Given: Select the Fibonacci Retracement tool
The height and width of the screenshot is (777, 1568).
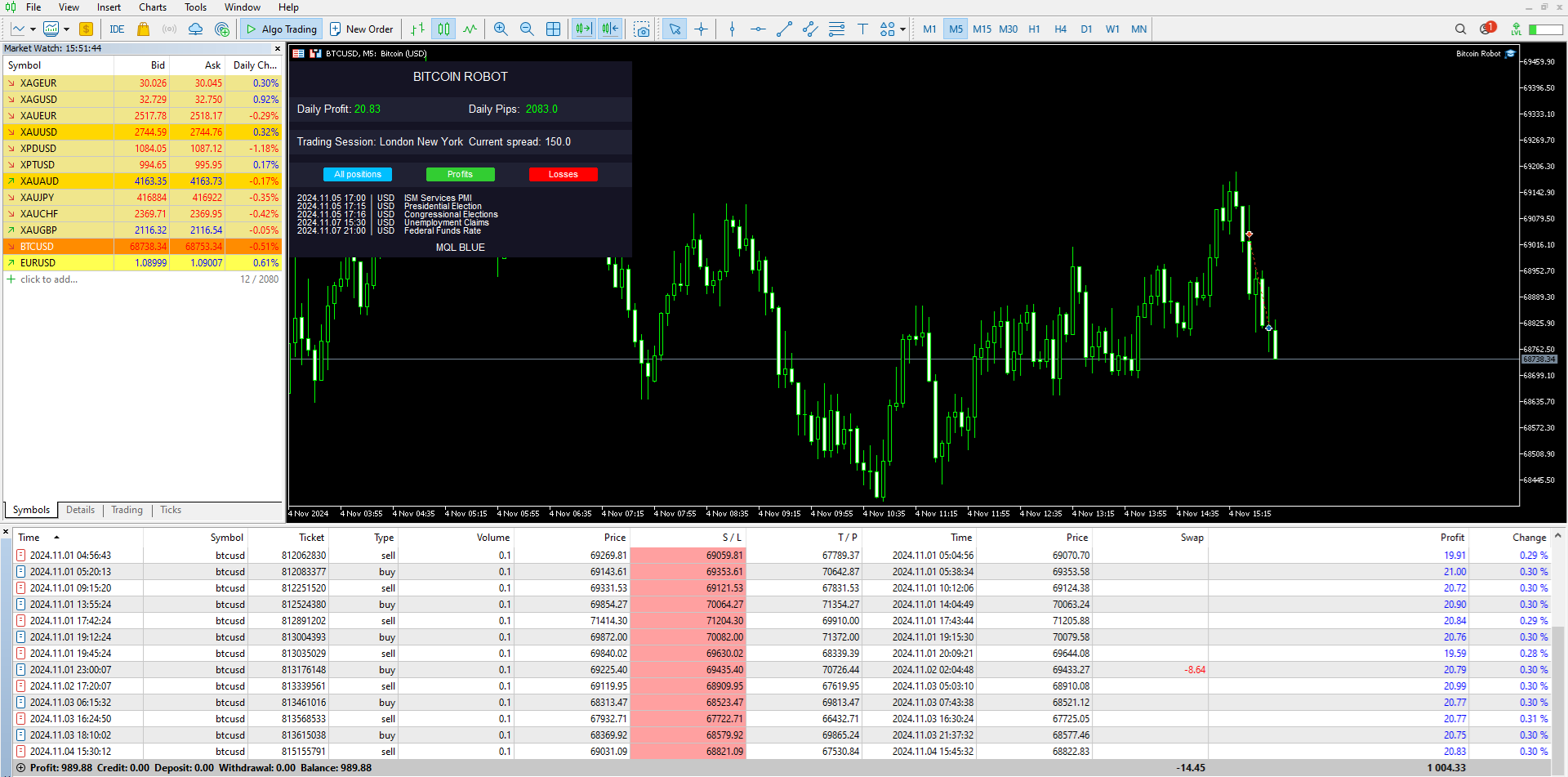Looking at the screenshot, I should click(836, 29).
